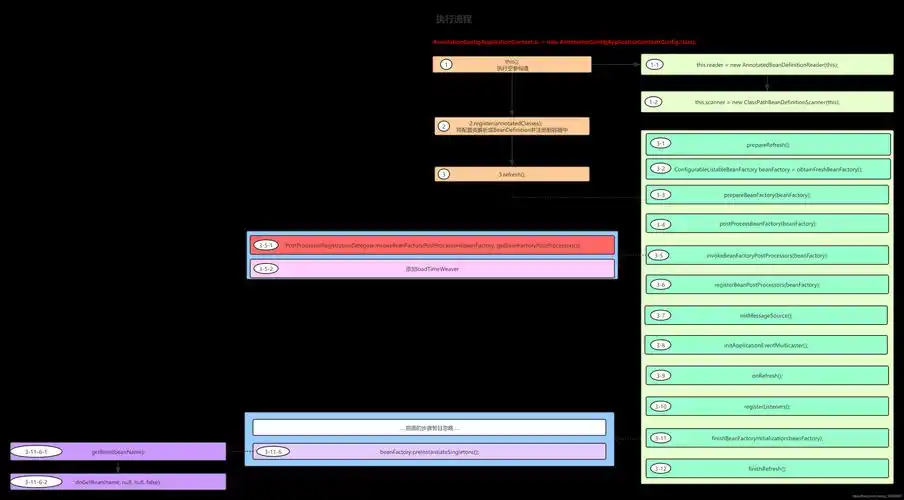Click the initApplicationEventMulticaster() node
Image resolution: width=904 pixels, height=500 pixels.
pyautogui.click(x=766, y=345)
